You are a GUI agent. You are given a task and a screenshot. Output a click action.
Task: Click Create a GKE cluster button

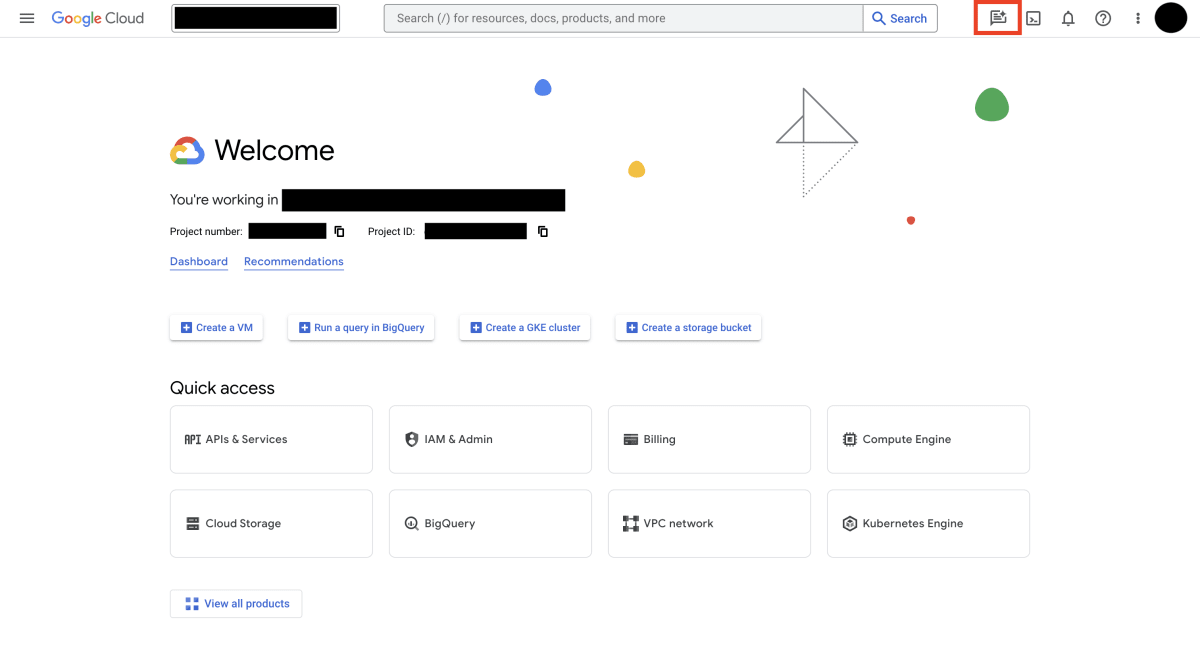(525, 327)
